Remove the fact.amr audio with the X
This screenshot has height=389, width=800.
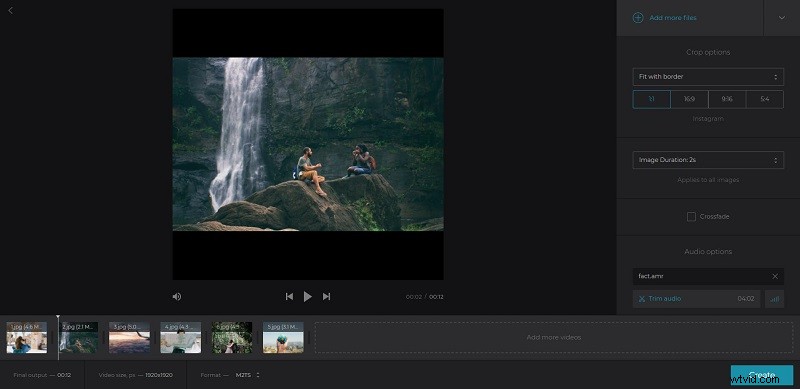(x=775, y=276)
